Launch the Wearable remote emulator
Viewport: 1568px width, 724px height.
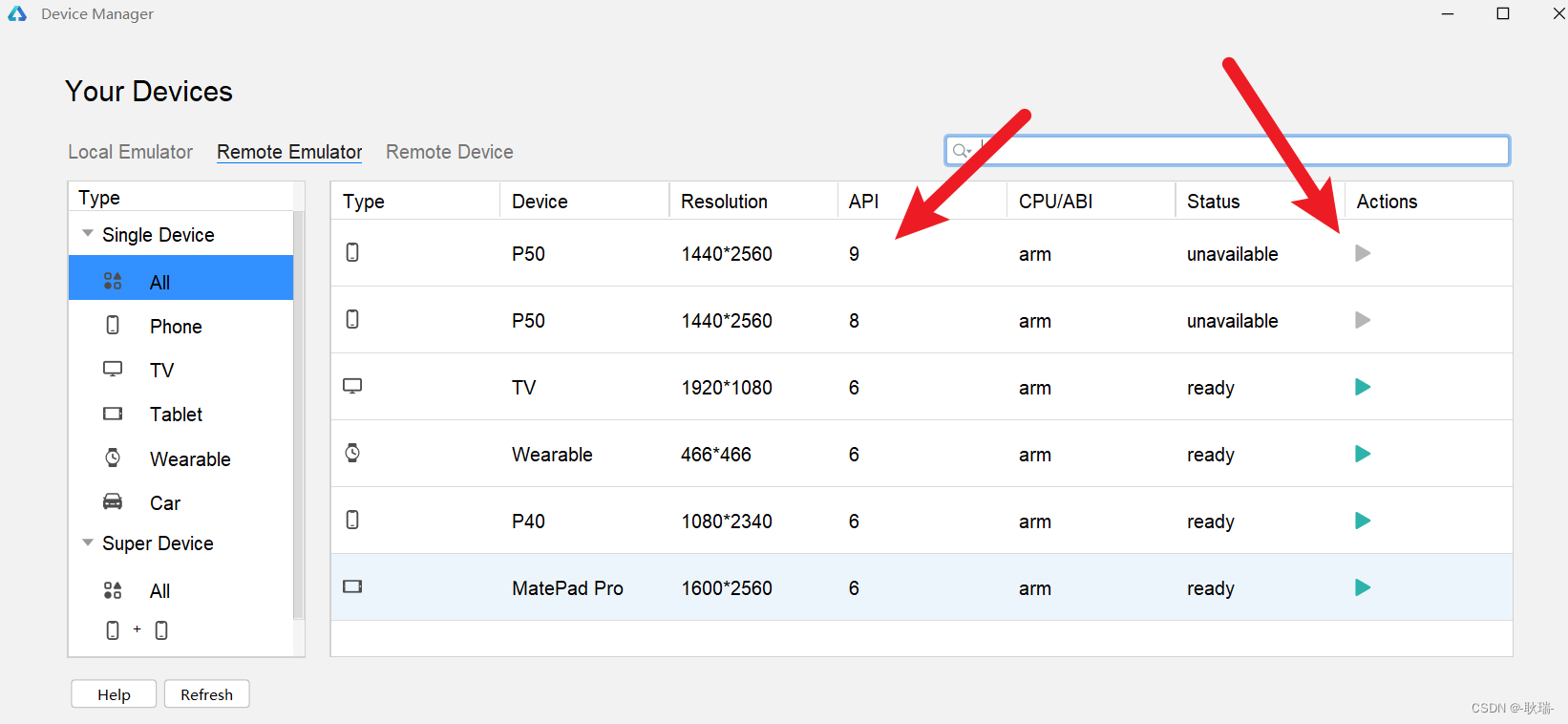pyautogui.click(x=1363, y=454)
